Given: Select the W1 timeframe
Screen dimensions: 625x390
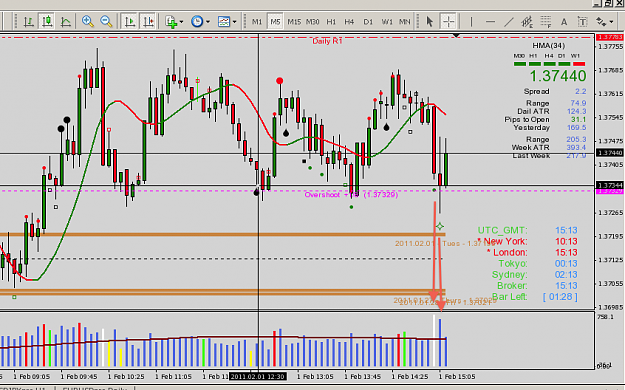Looking at the screenshot, I should coord(387,22).
